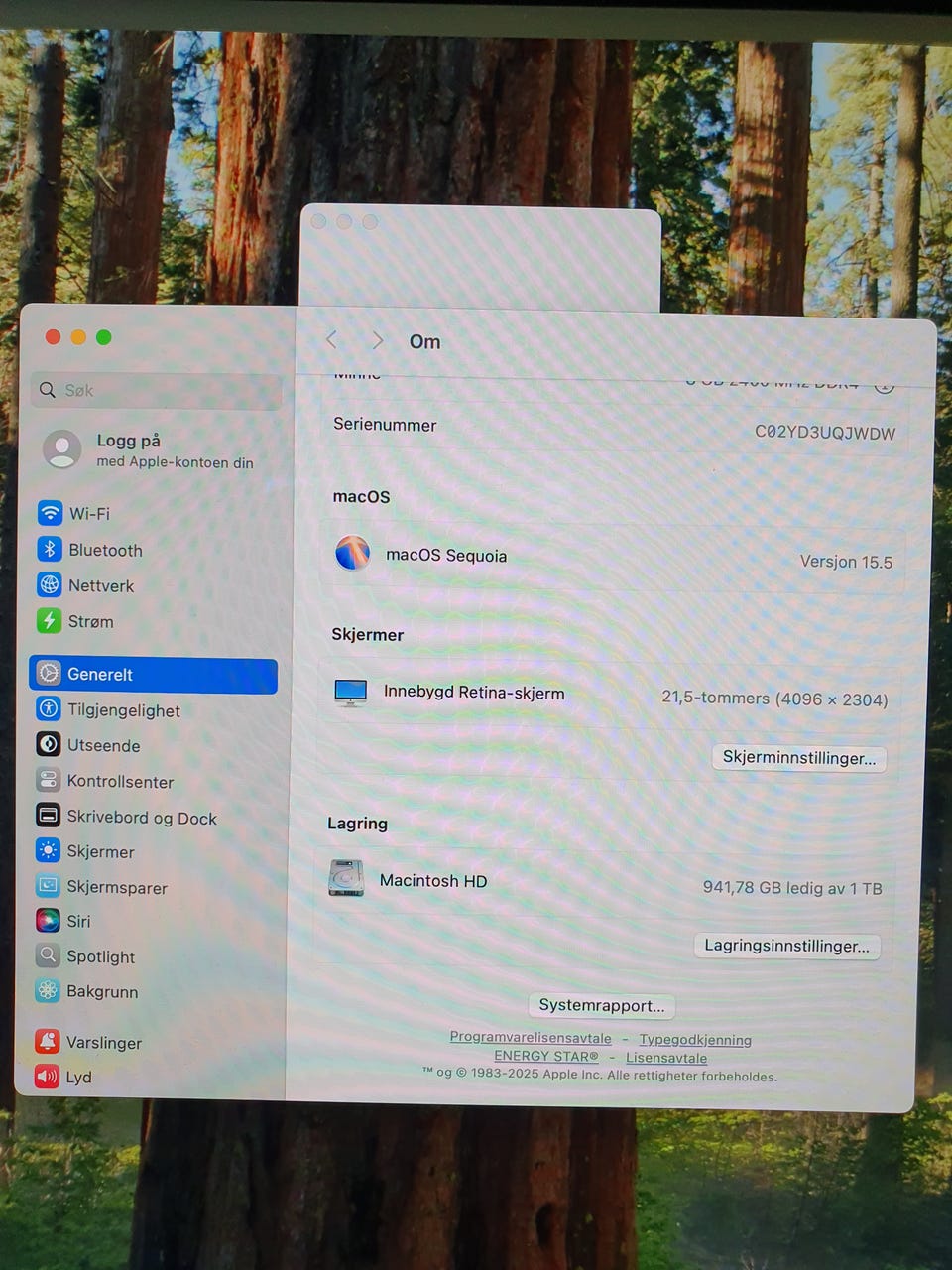
Task: Open the Lyd speaker icon
Action: pyautogui.click(x=47, y=1076)
